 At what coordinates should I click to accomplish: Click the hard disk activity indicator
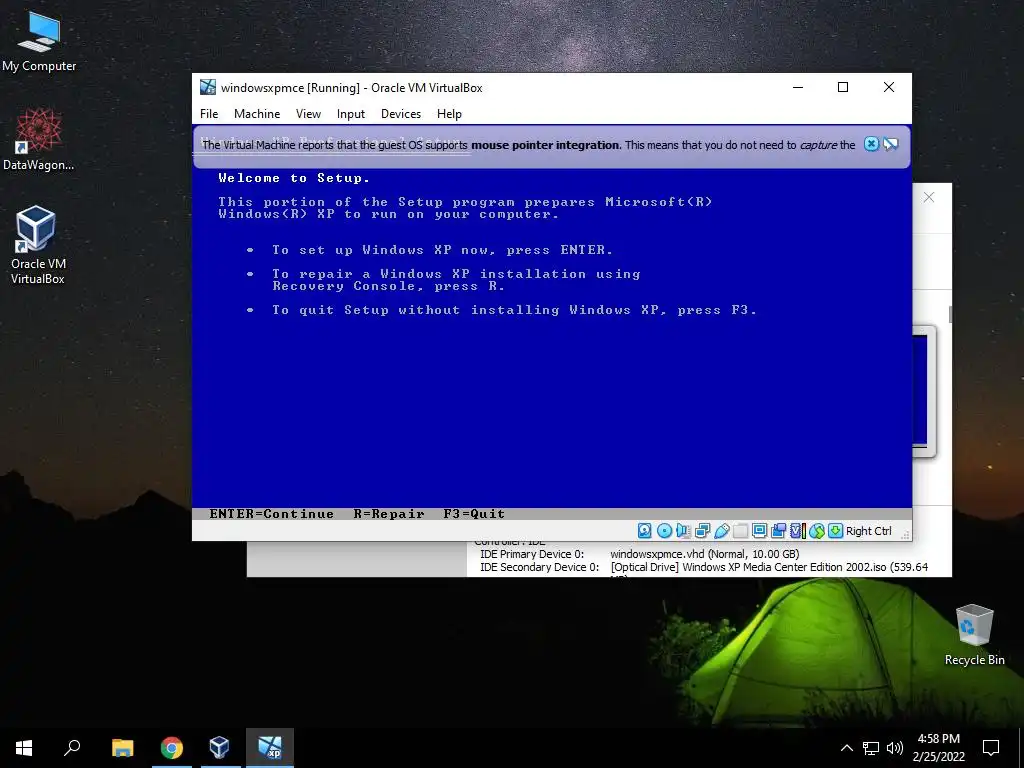click(x=645, y=531)
